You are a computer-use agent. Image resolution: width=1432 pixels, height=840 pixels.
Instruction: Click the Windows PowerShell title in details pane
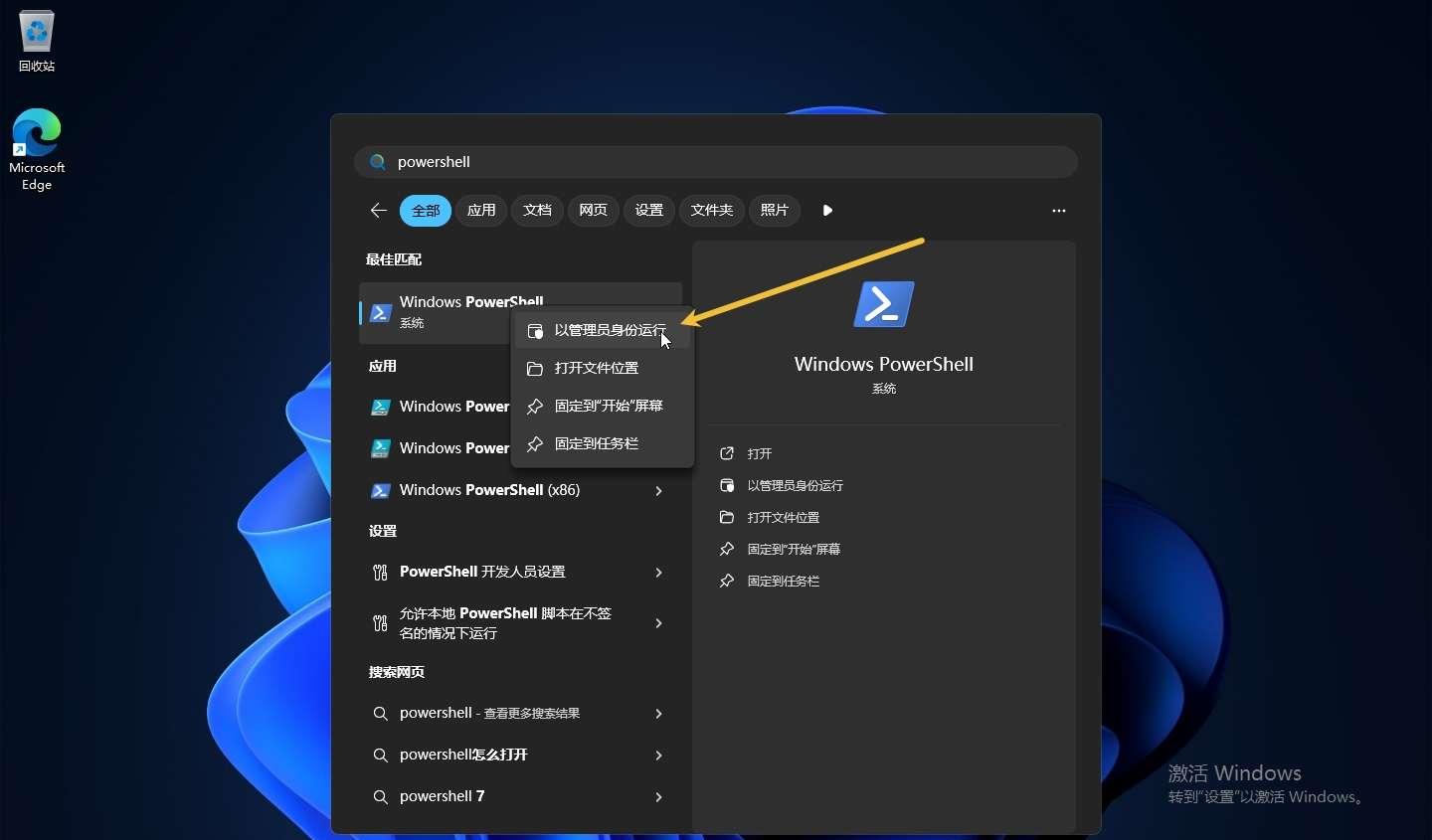click(x=884, y=364)
